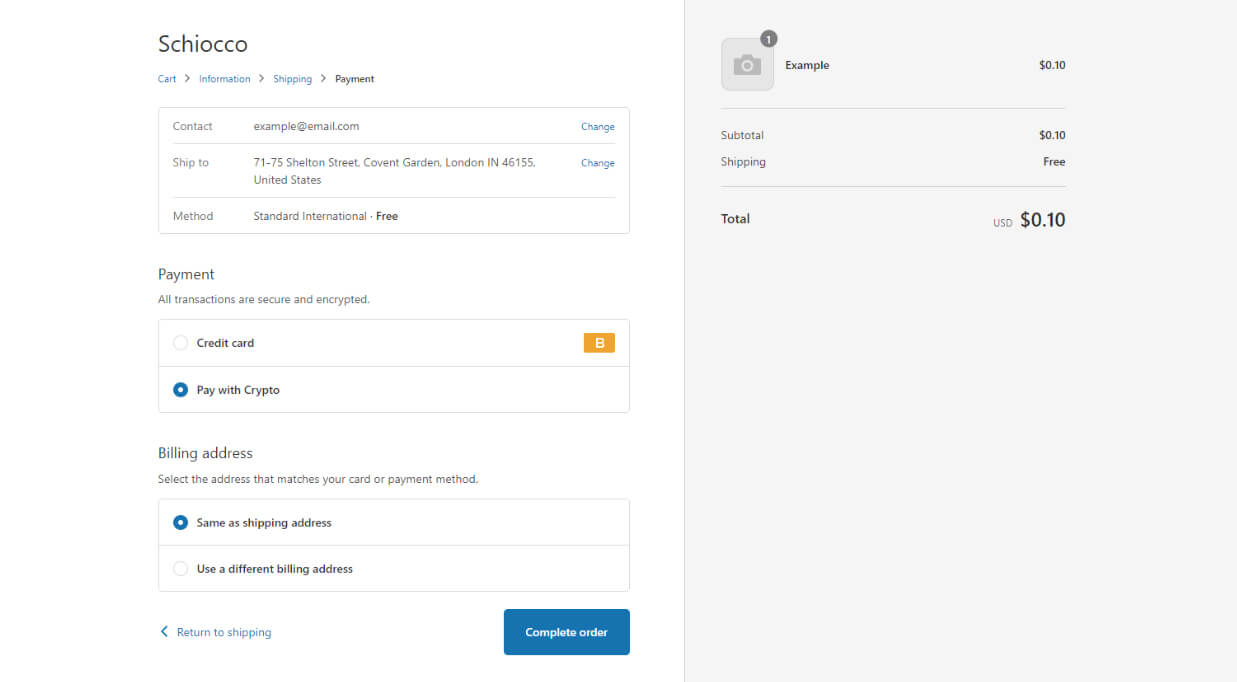Change the Ship to address
Image resolution: width=1237 pixels, height=682 pixels.
coord(597,163)
